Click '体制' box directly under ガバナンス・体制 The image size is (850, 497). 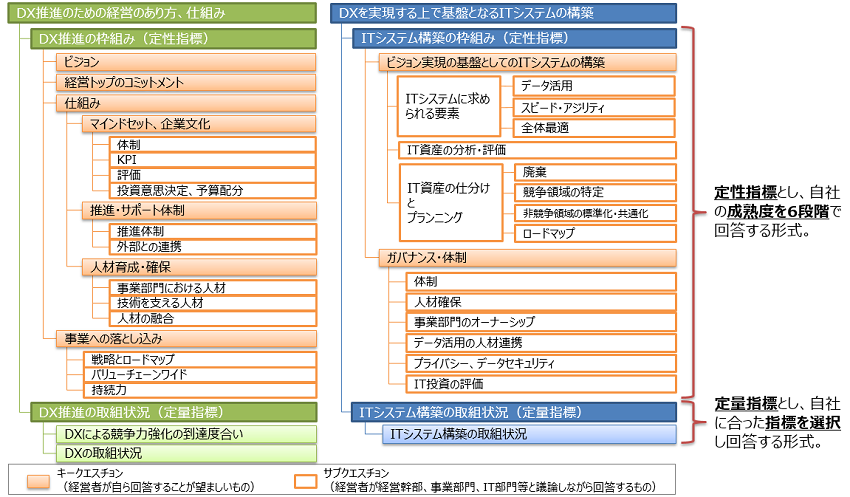click(x=541, y=282)
